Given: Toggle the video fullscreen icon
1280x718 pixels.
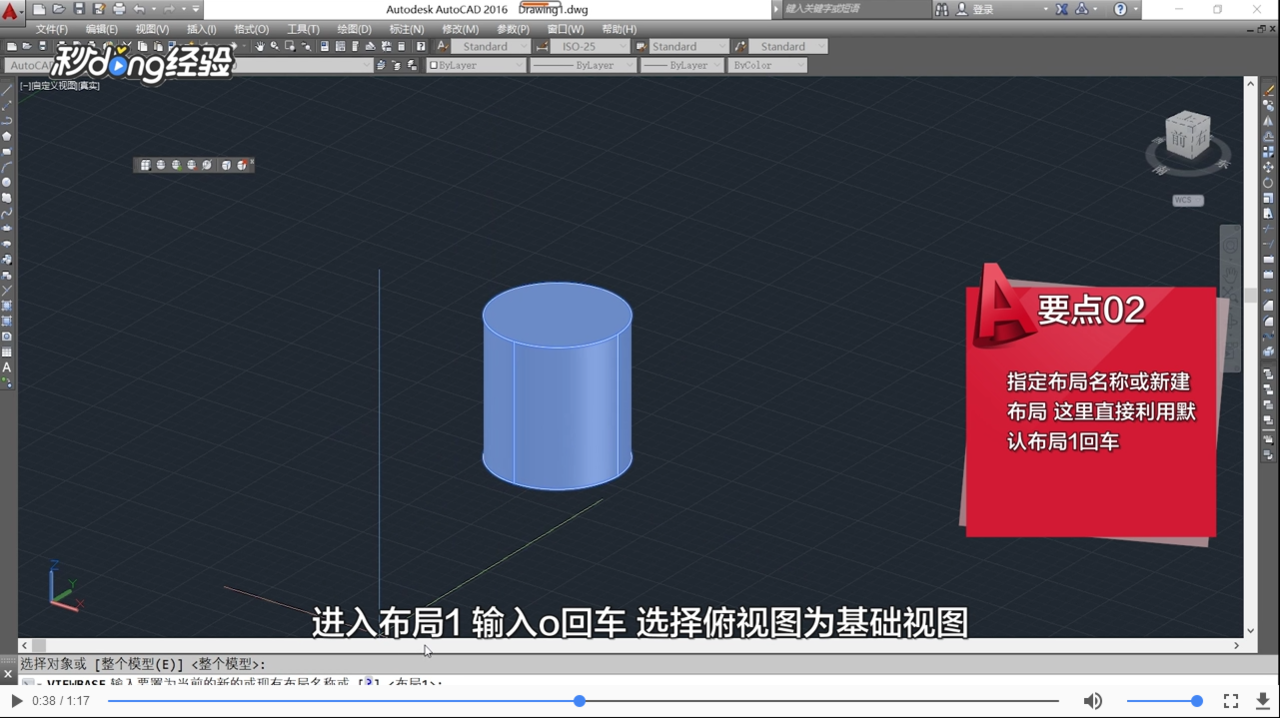Looking at the screenshot, I should coord(1231,701).
